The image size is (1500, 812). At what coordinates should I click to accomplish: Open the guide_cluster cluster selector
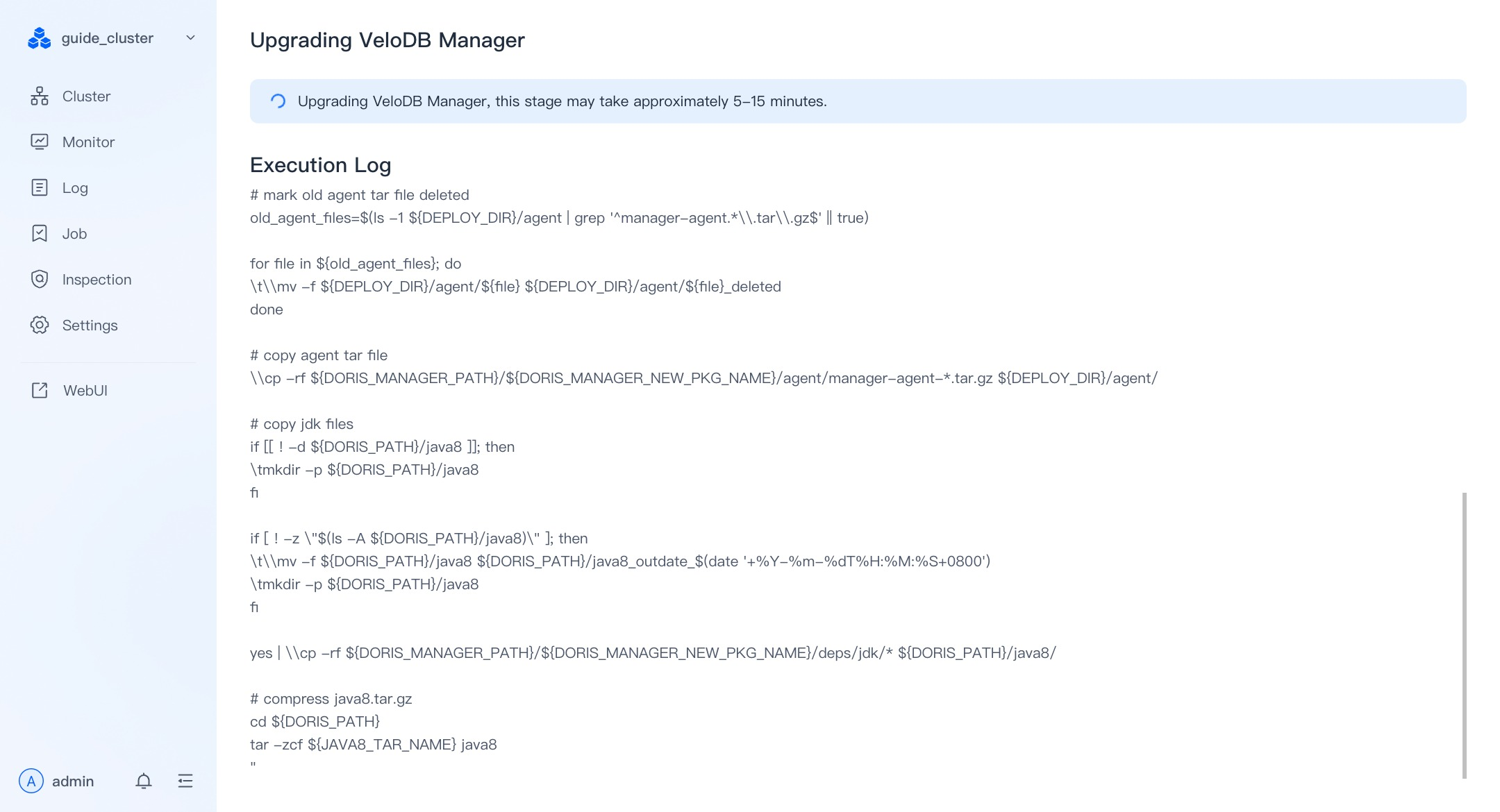click(x=111, y=38)
